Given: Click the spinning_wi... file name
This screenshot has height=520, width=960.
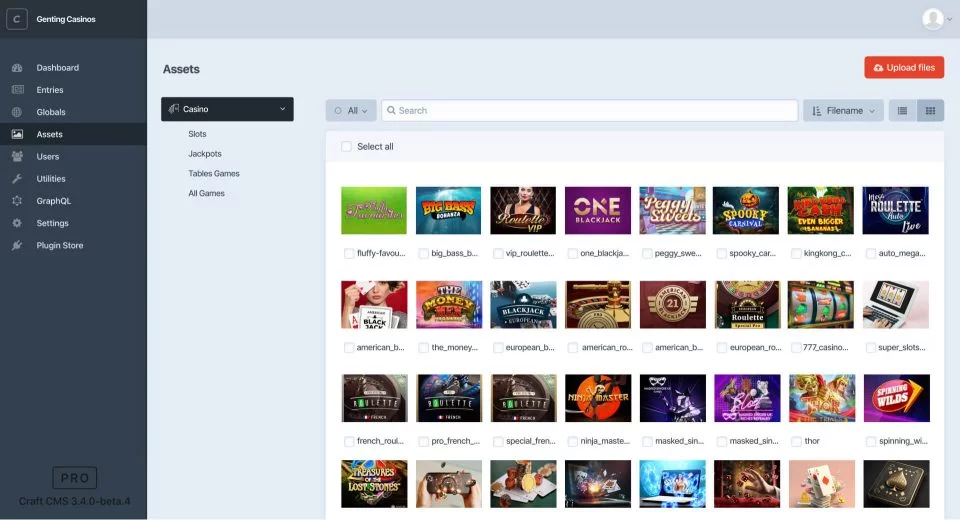Looking at the screenshot, I should [x=903, y=441].
